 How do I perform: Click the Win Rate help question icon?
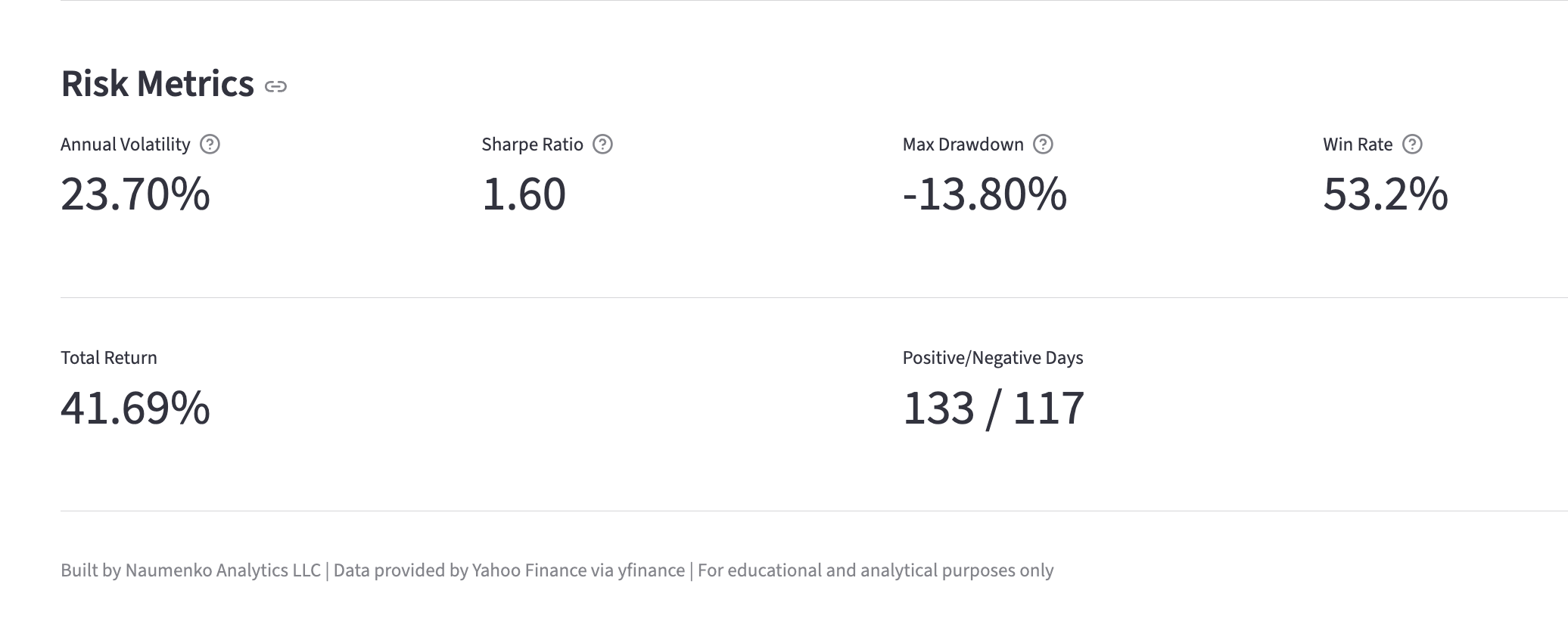[1412, 144]
